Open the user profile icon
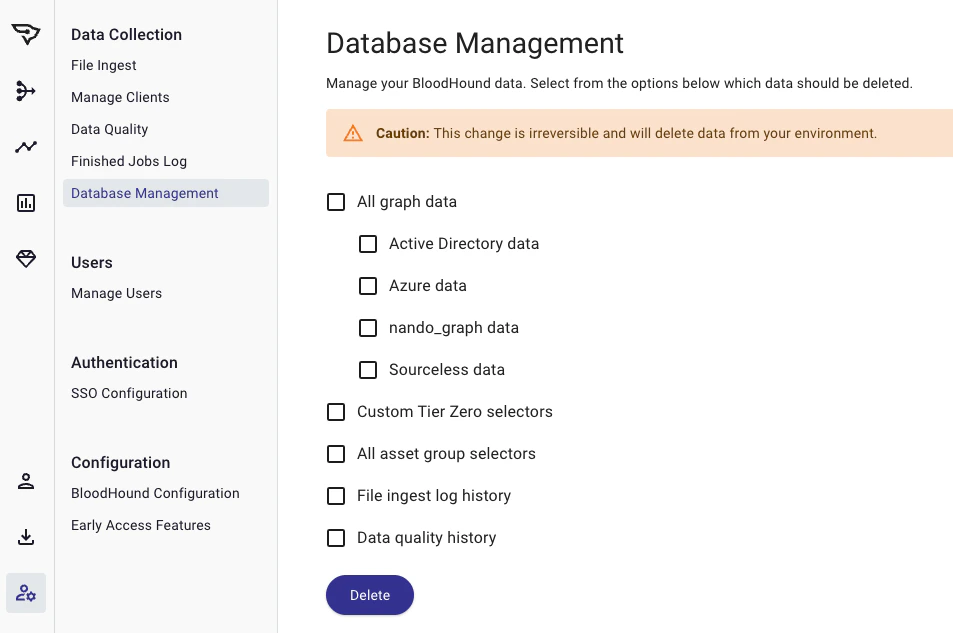 click(26, 481)
